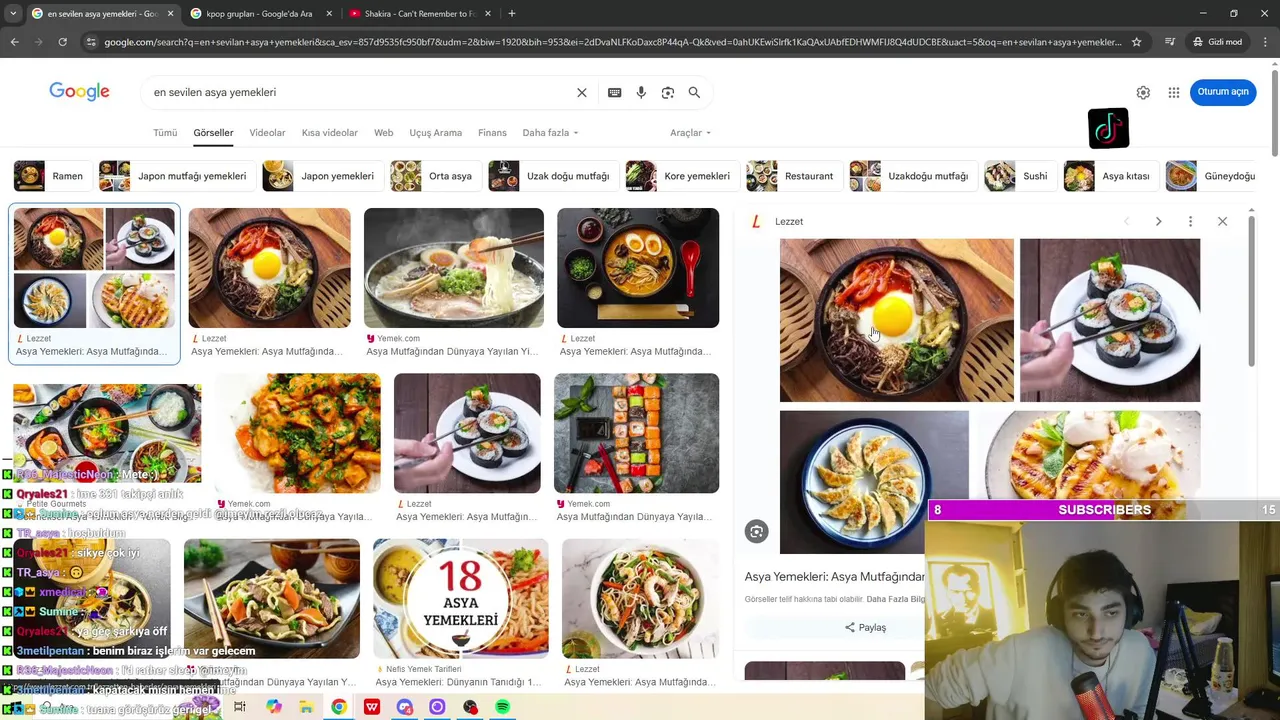Open 18 Asya Yemekleri thumbnail
The image size is (1280, 720).
[461, 599]
